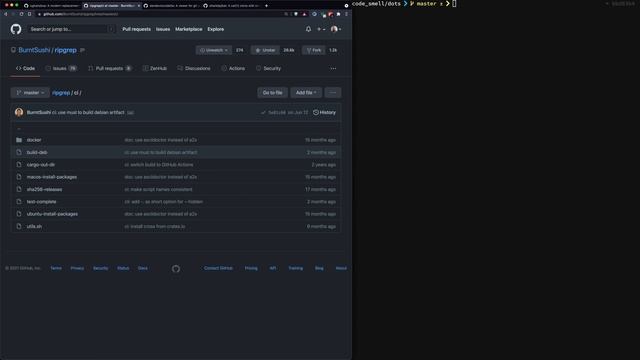The width and height of the screenshot is (640, 360).
Task: Open Explore in the top navigation
Action: tap(216, 29)
